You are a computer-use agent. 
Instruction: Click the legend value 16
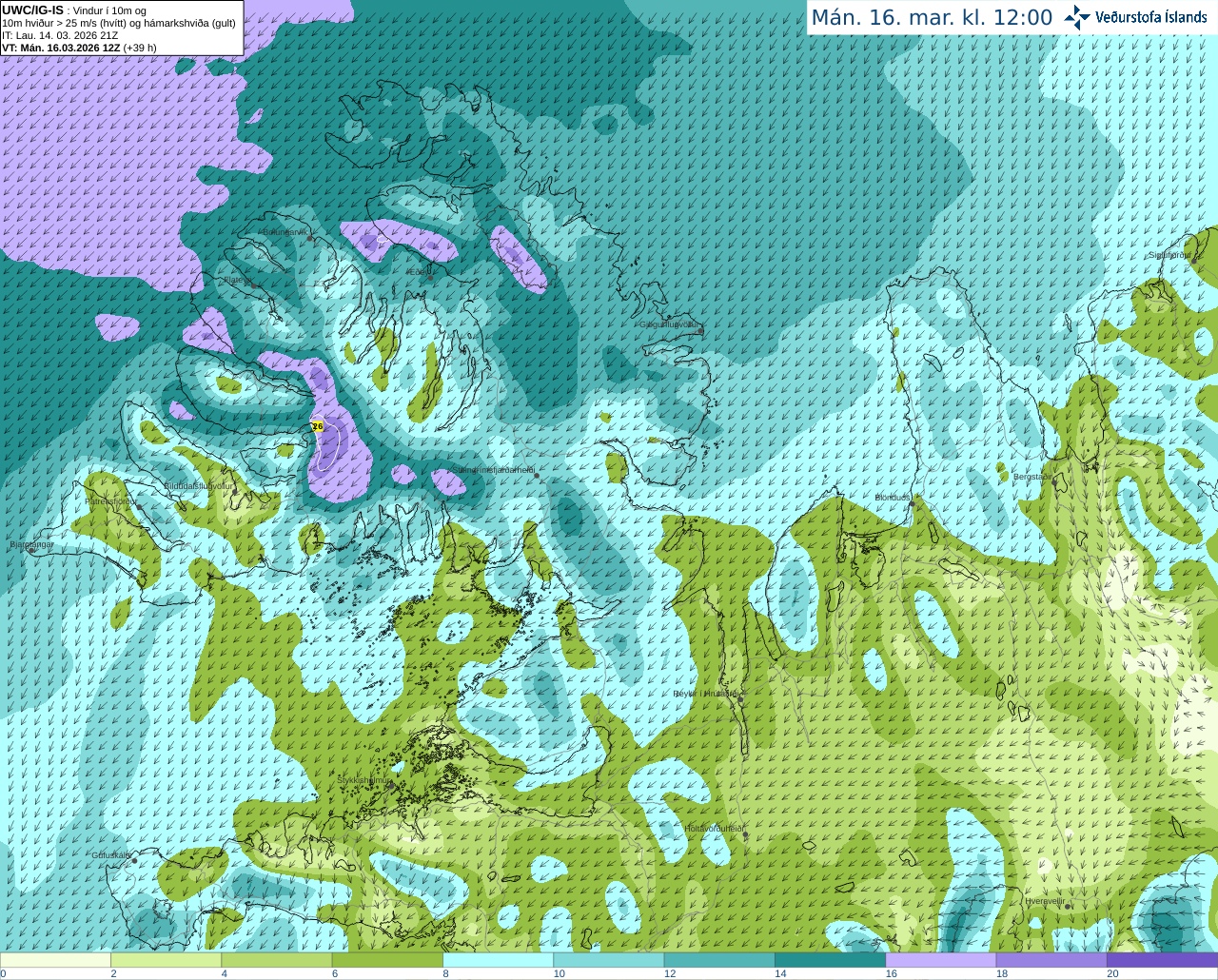pos(892,974)
